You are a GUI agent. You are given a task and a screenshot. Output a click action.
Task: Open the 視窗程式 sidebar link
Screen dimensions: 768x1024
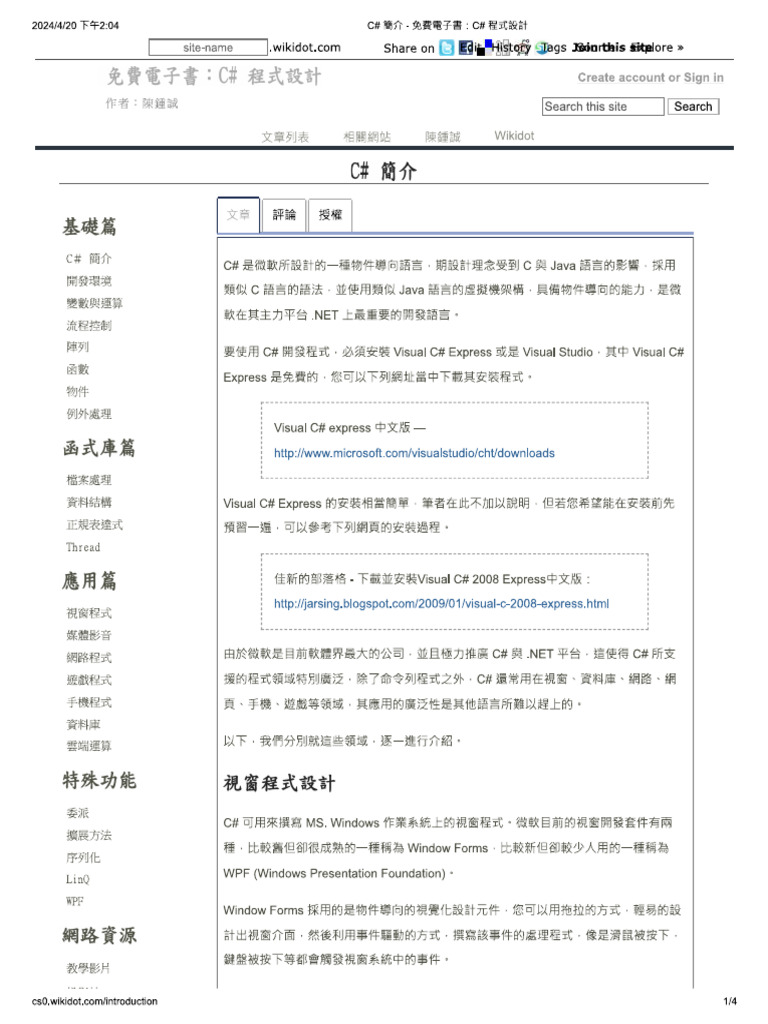(x=89, y=613)
